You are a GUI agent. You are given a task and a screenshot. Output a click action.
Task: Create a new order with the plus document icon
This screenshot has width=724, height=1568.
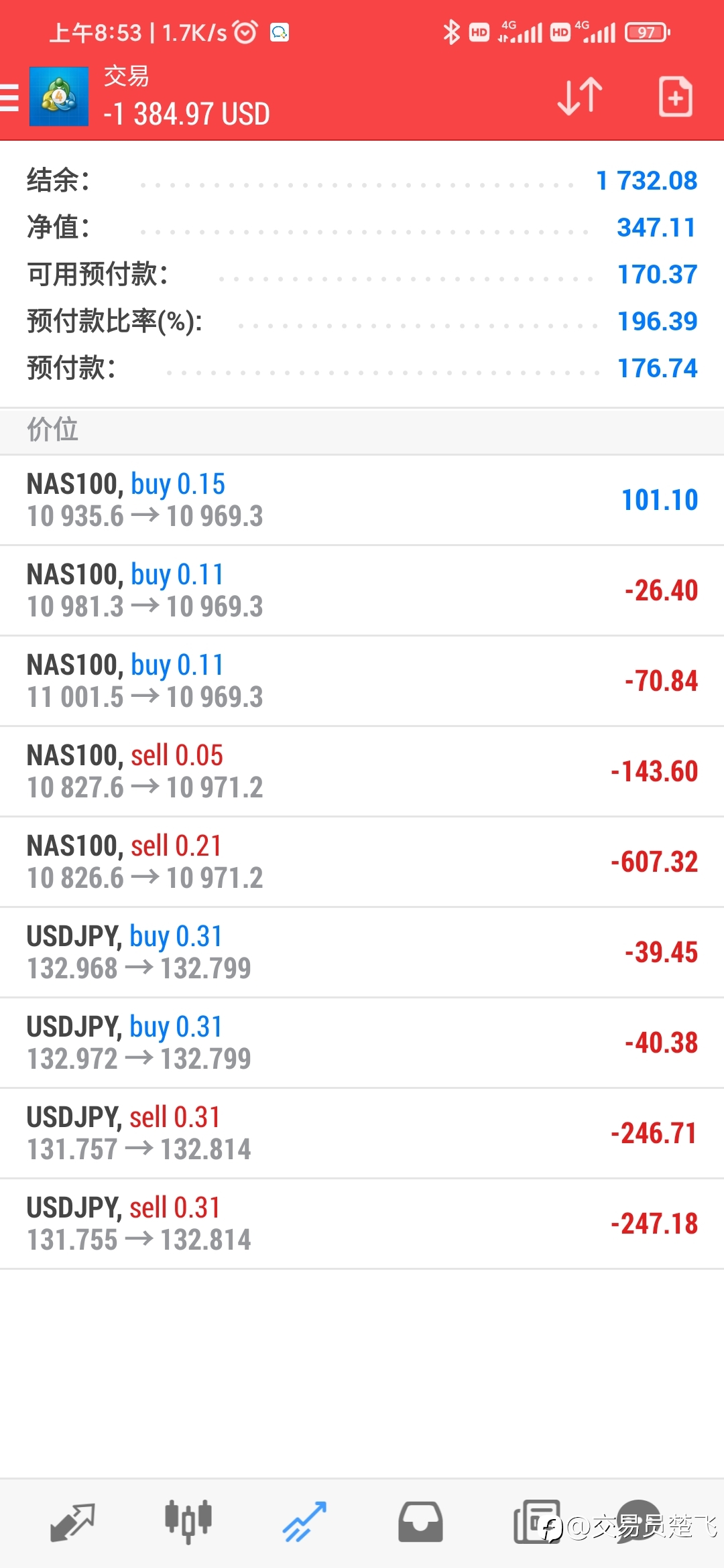(x=675, y=96)
